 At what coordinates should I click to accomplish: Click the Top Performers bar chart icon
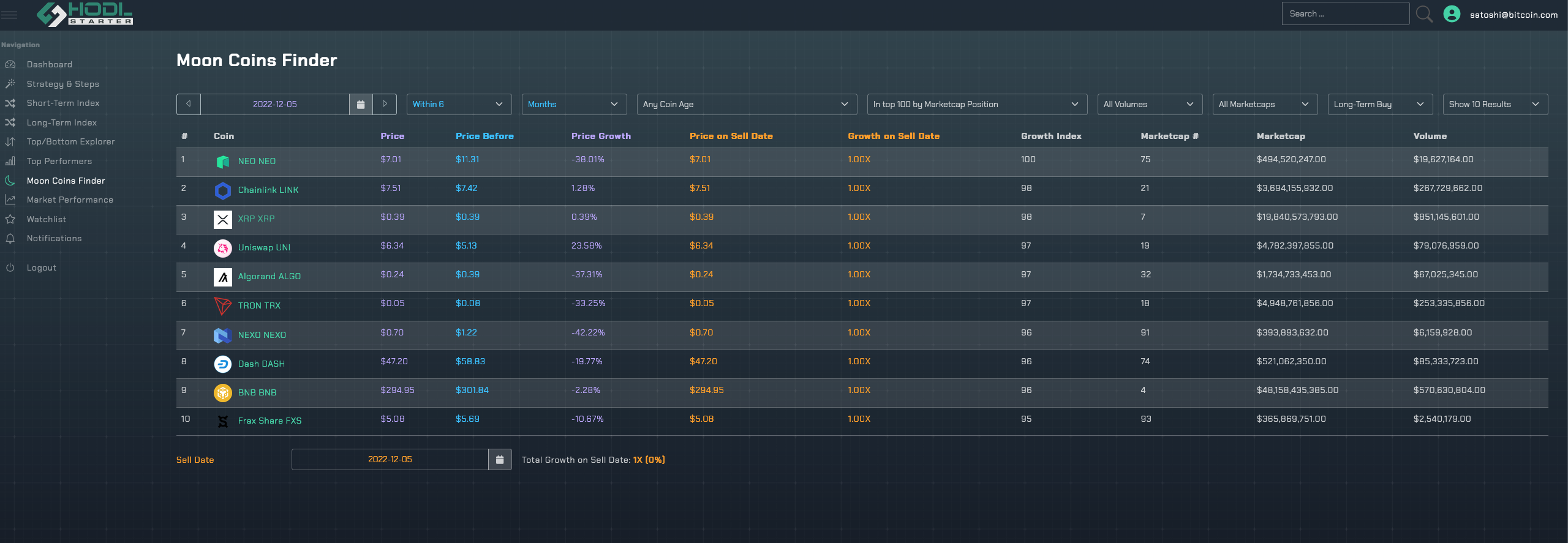coord(10,161)
